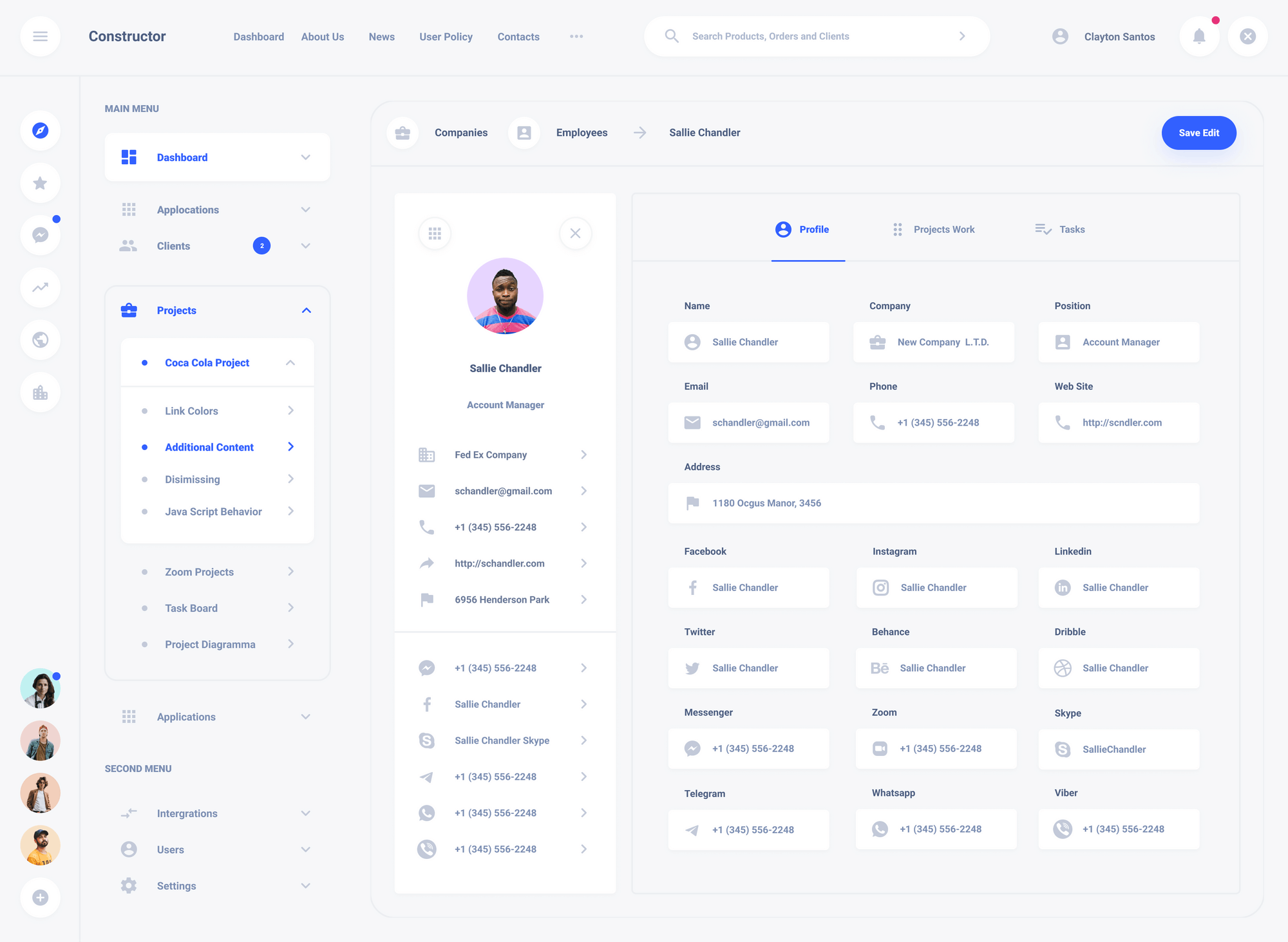Collapse the Coca Cola Project submenu
The width and height of the screenshot is (1288, 942).
coord(290,363)
